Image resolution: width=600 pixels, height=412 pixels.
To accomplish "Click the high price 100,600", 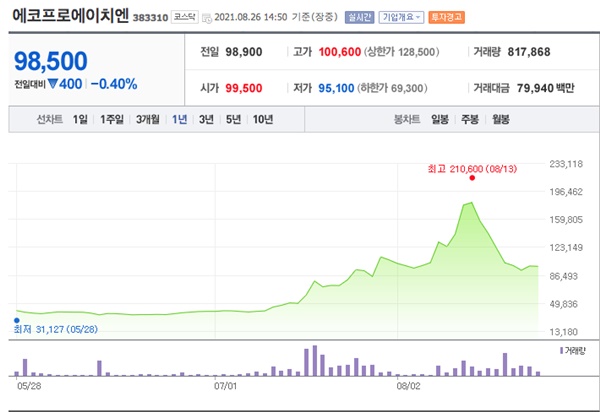I will (x=340, y=52).
